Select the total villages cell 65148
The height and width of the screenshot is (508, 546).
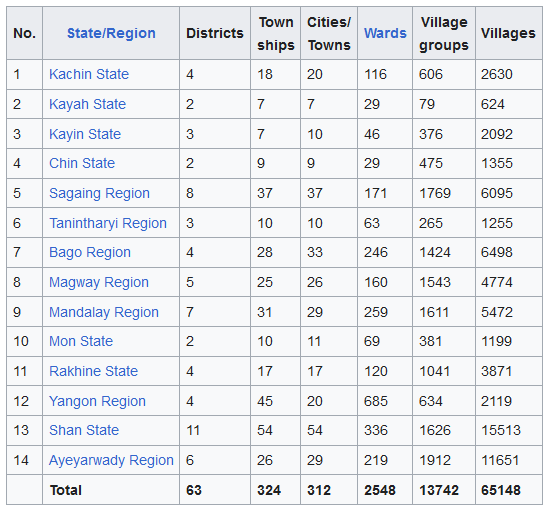click(501, 490)
